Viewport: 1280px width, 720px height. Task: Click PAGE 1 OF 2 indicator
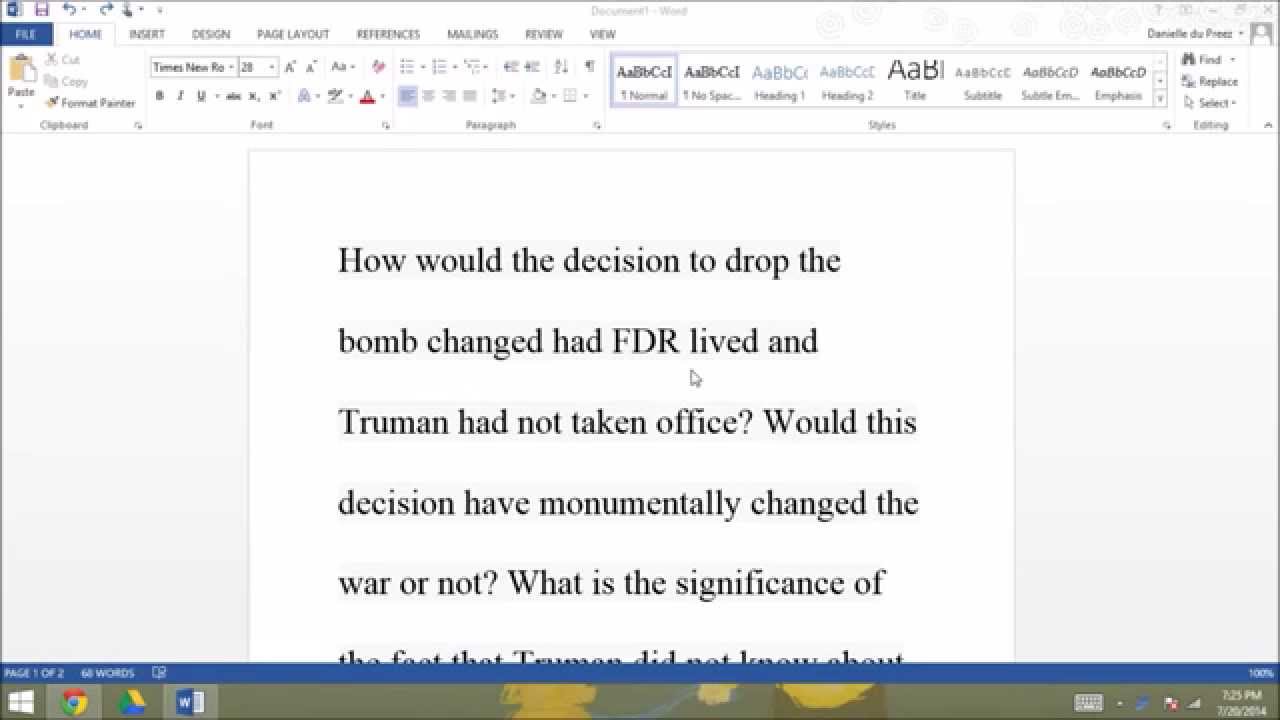(34, 673)
